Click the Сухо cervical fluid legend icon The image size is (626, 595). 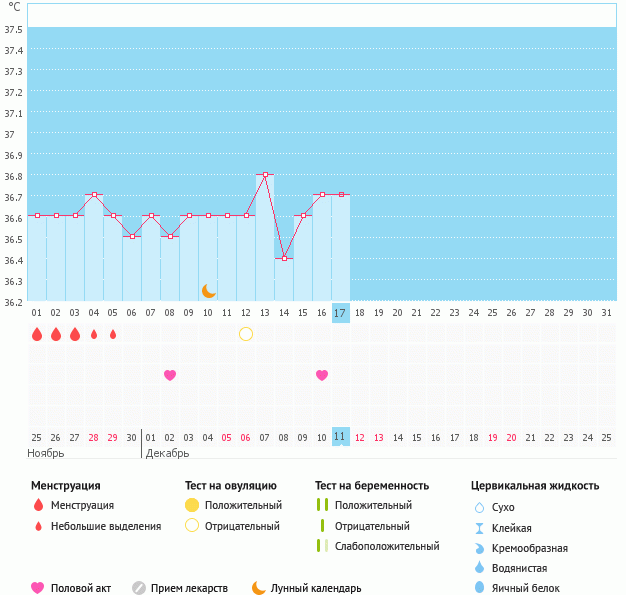coord(480,507)
